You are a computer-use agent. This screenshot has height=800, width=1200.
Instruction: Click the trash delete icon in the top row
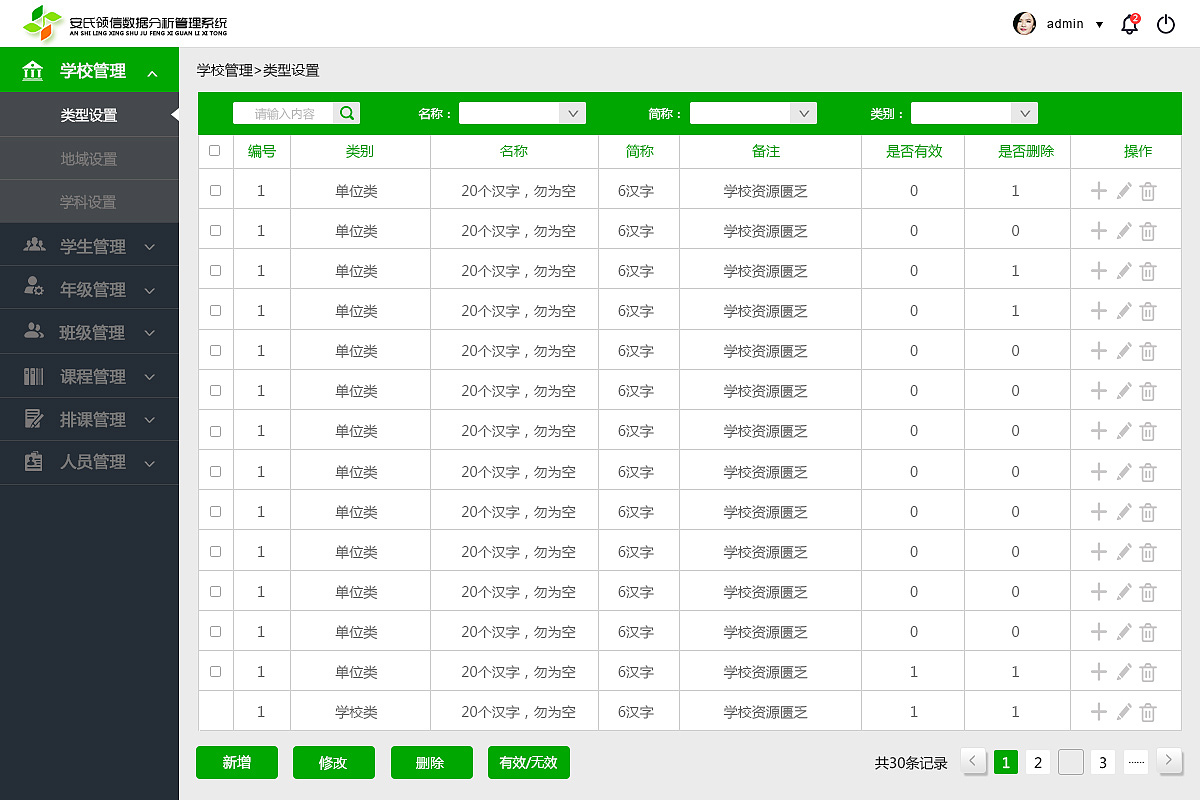(1147, 189)
